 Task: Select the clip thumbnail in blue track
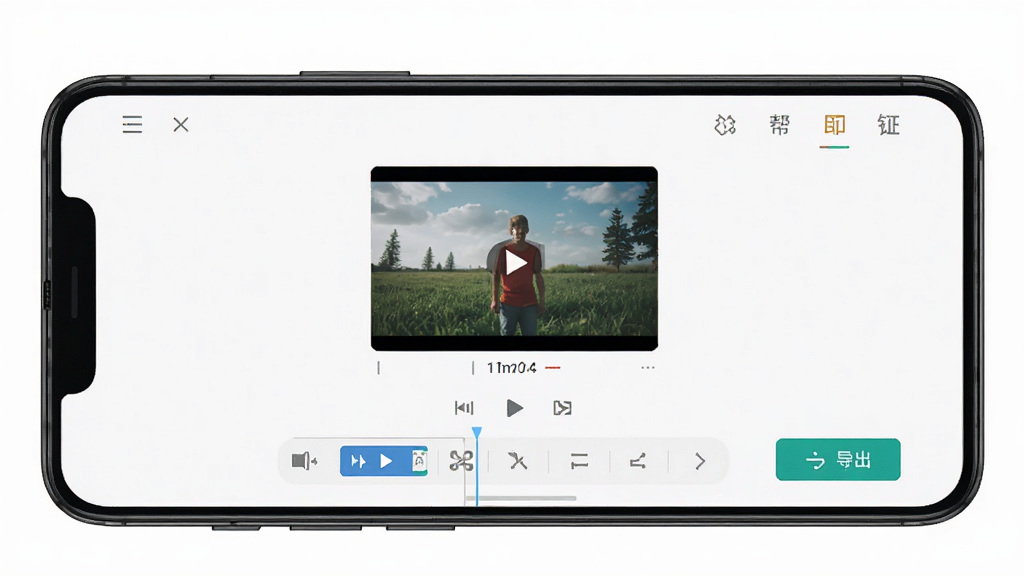point(419,461)
